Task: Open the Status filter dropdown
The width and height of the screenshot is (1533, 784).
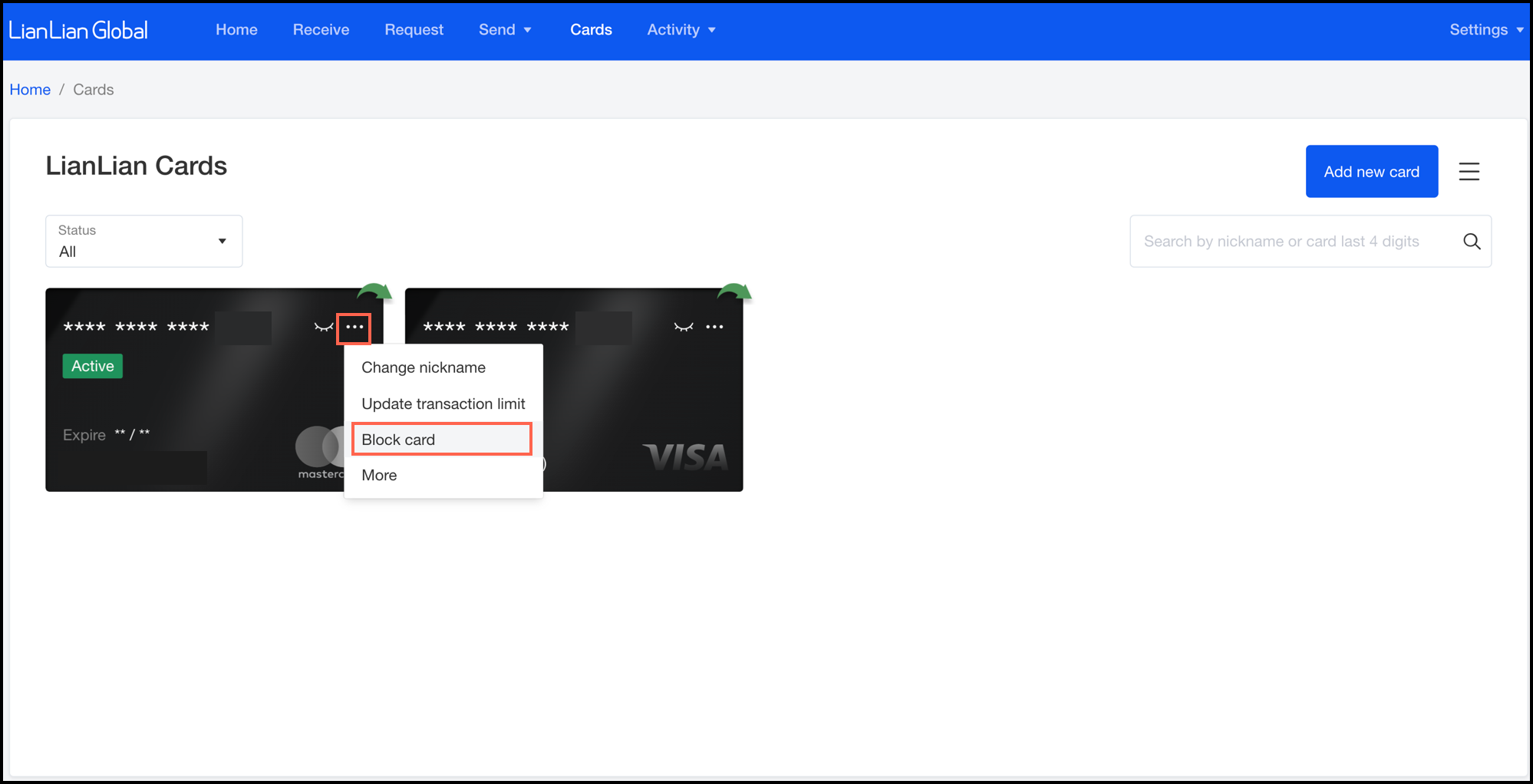Action: [144, 241]
